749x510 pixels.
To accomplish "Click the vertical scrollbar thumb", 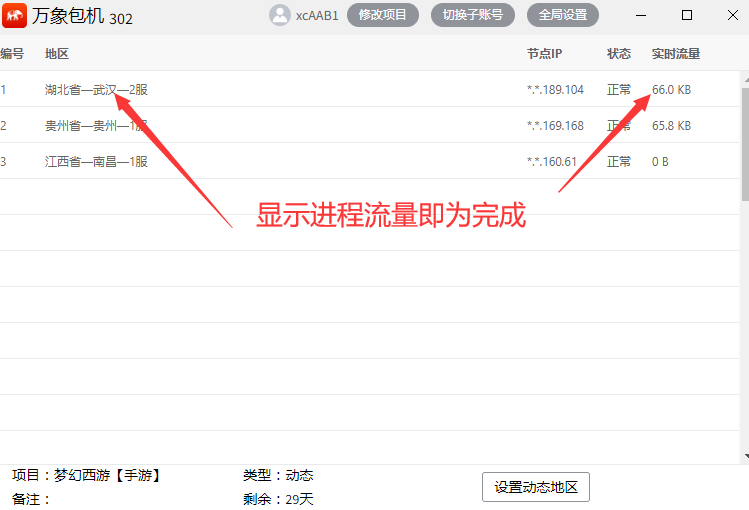I will coord(745,144).
